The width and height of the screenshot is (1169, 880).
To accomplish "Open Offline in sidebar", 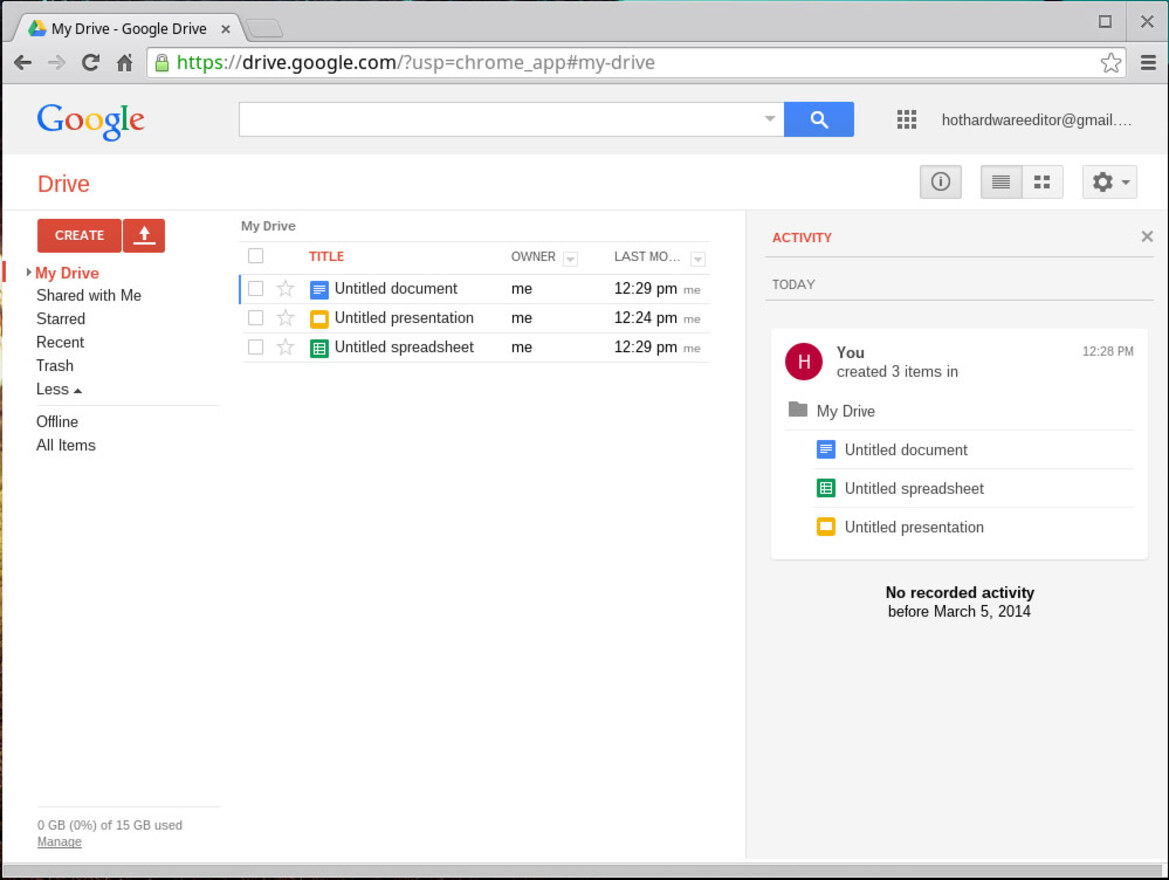I will (57, 422).
